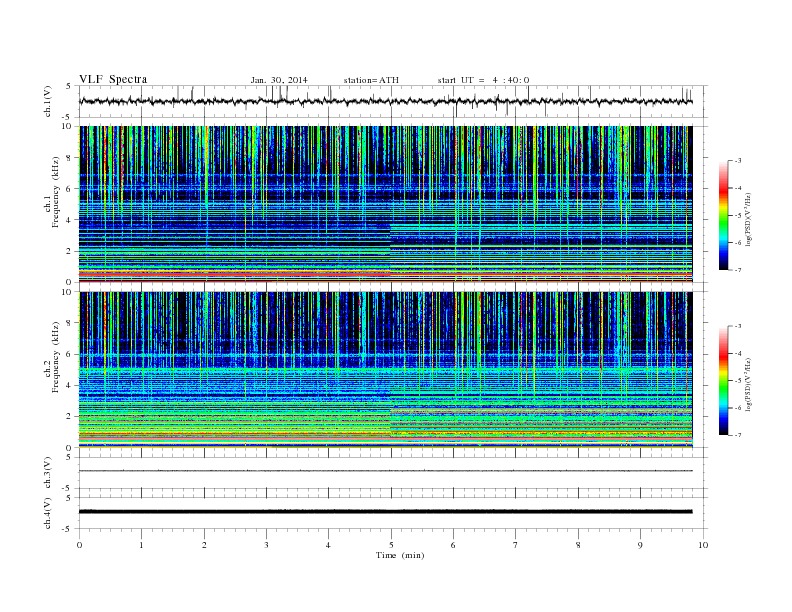Click the "Time (min)" x-axis label
The height and width of the screenshot is (612, 792).
(400, 555)
